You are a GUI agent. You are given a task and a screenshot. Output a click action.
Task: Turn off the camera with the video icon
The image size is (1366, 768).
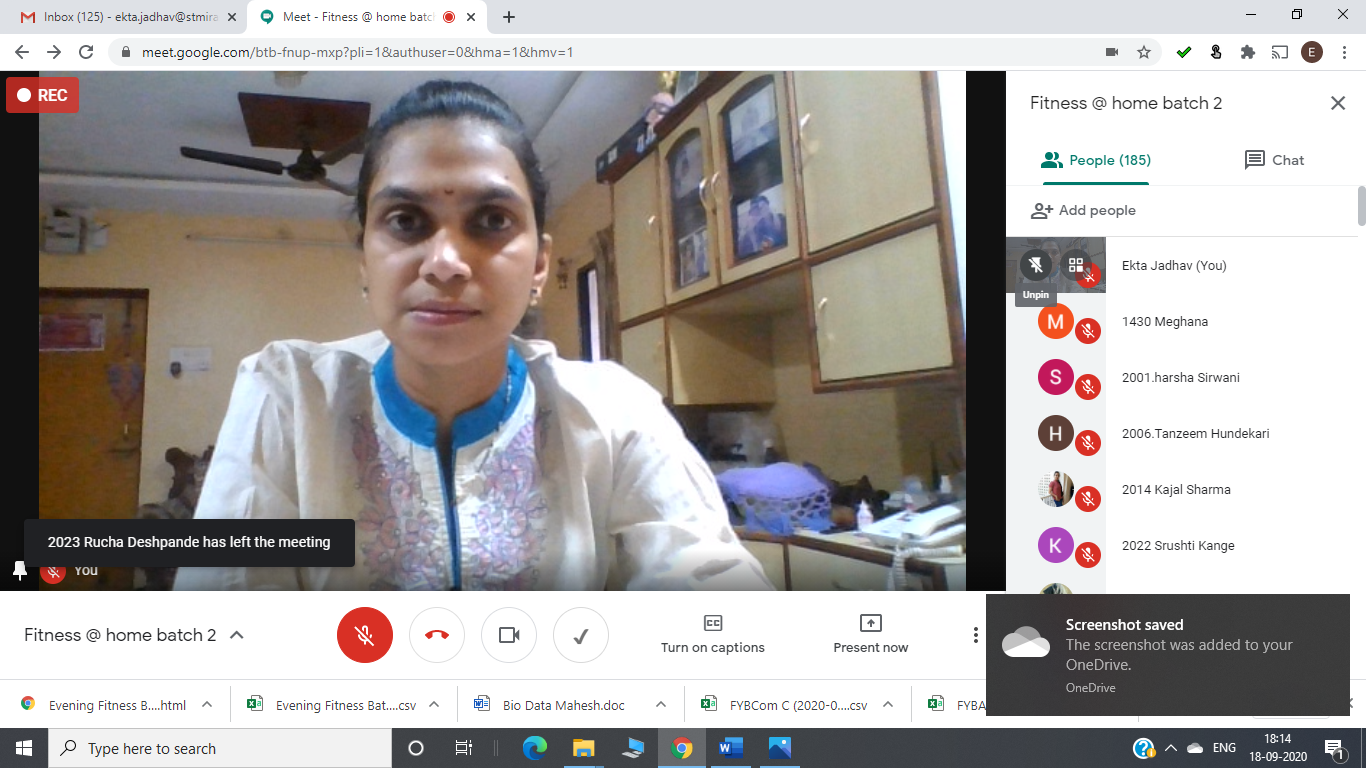tap(509, 634)
